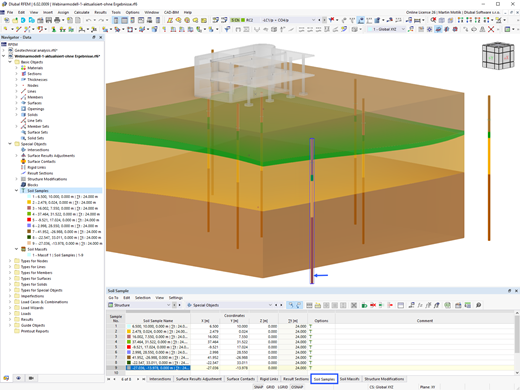Open Selection menu in Soil Sample panel

[143, 298]
